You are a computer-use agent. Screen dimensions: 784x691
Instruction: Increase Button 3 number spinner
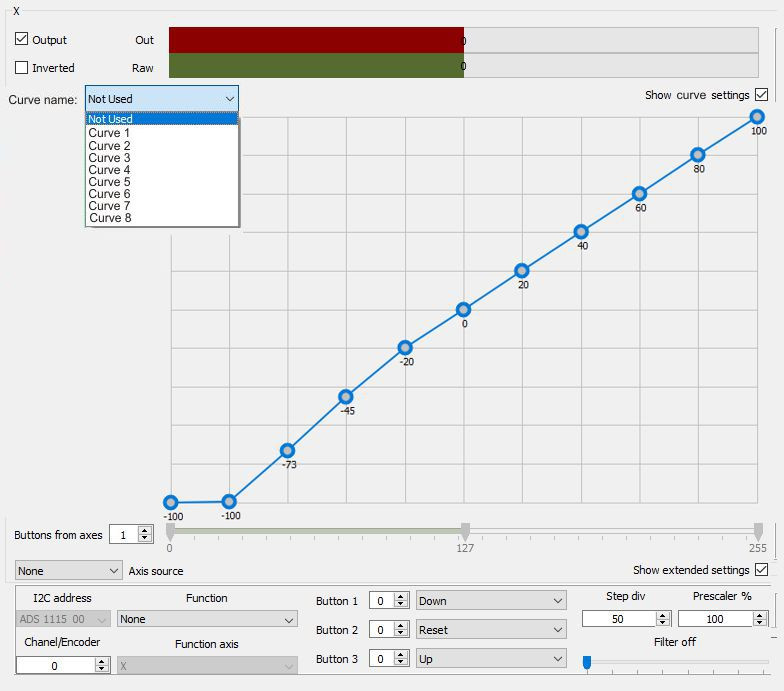coord(400,654)
